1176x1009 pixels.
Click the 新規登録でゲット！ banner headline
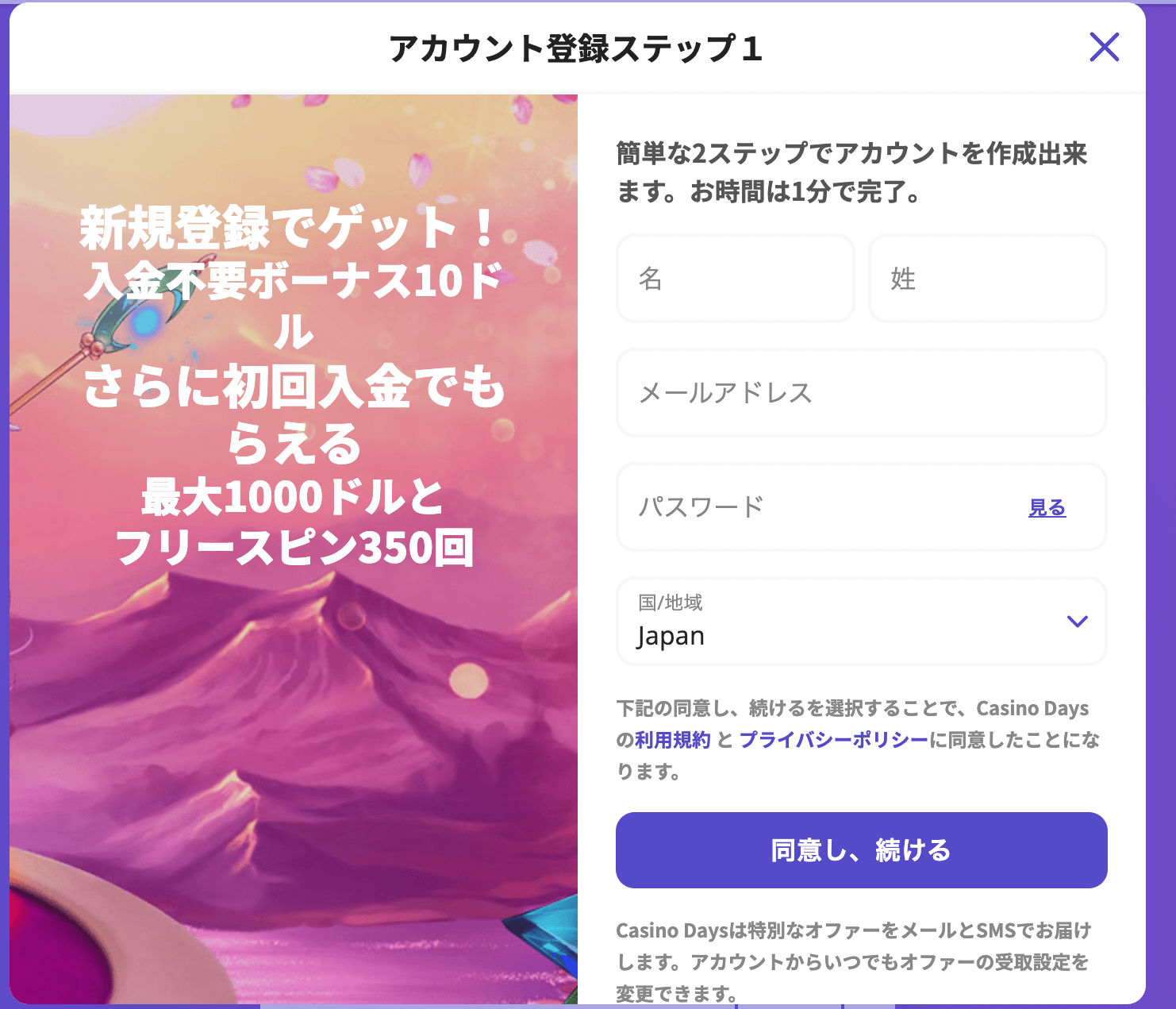coord(290,227)
